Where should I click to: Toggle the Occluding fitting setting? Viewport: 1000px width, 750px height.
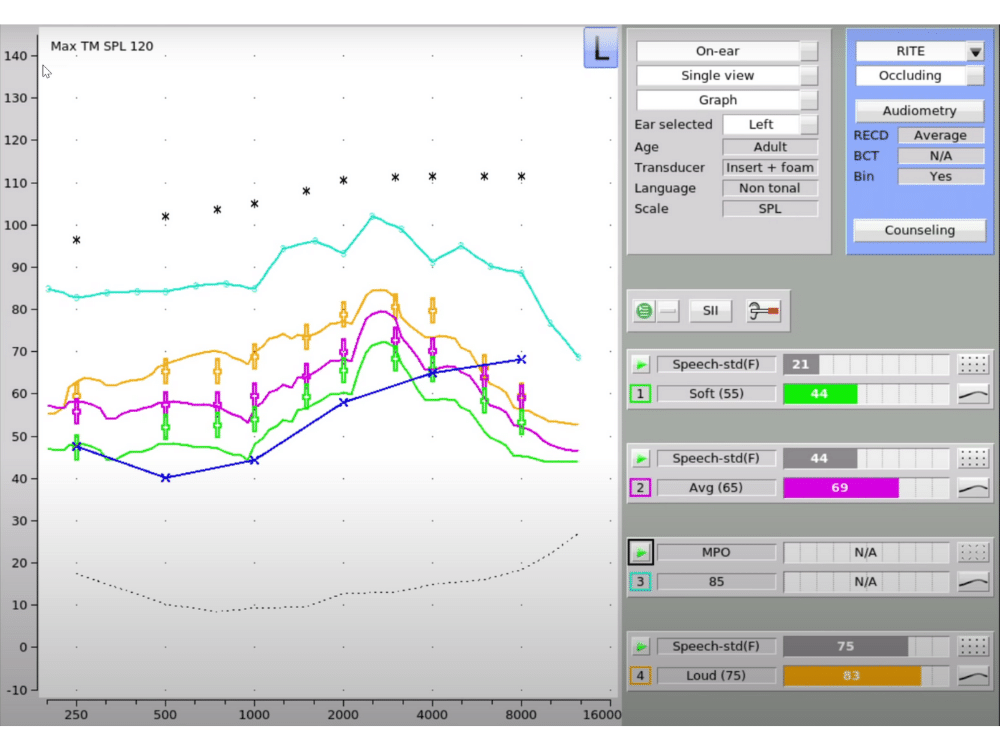coord(918,75)
